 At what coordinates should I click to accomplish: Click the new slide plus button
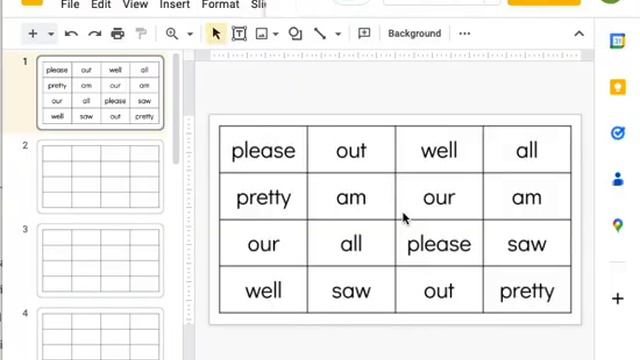coord(33,33)
